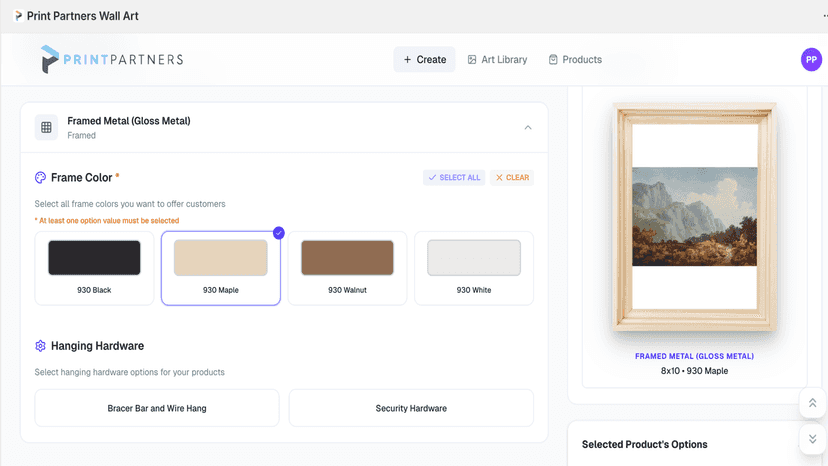The width and height of the screenshot is (828, 466).
Task: Click 'At least one option value must be selected'
Action: 109,220
